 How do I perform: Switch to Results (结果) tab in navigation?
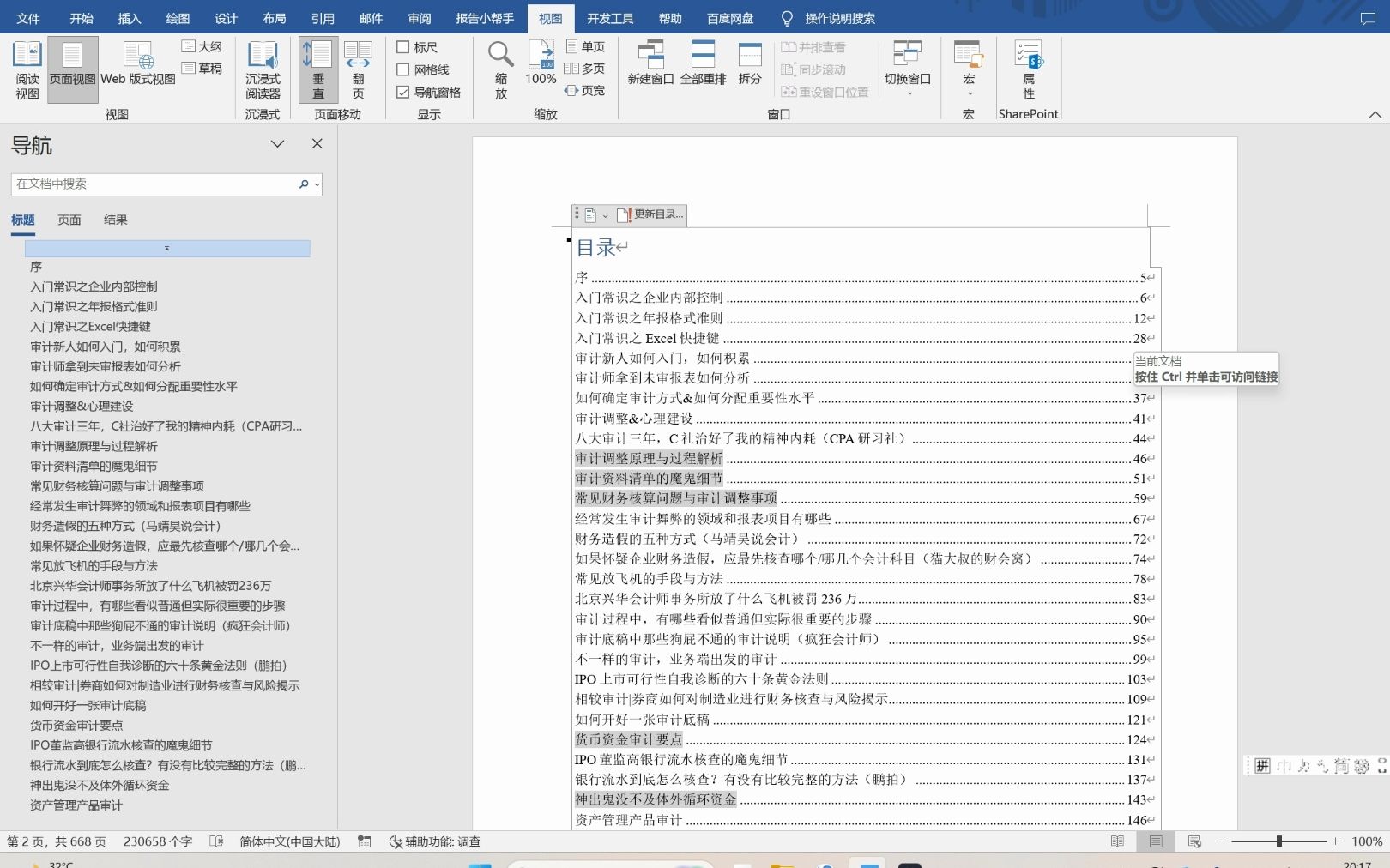pos(116,220)
